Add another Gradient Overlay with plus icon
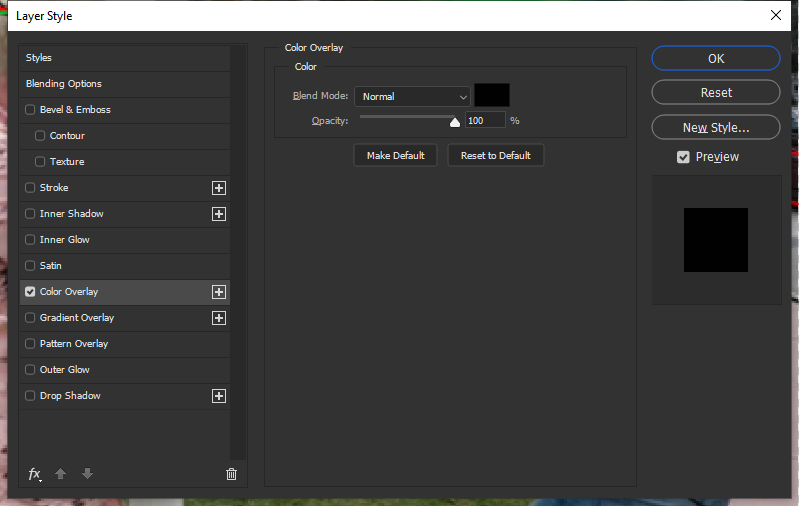Image resolution: width=799 pixels, height=506 pixels. pyautogui.click(x=219, y=318)
